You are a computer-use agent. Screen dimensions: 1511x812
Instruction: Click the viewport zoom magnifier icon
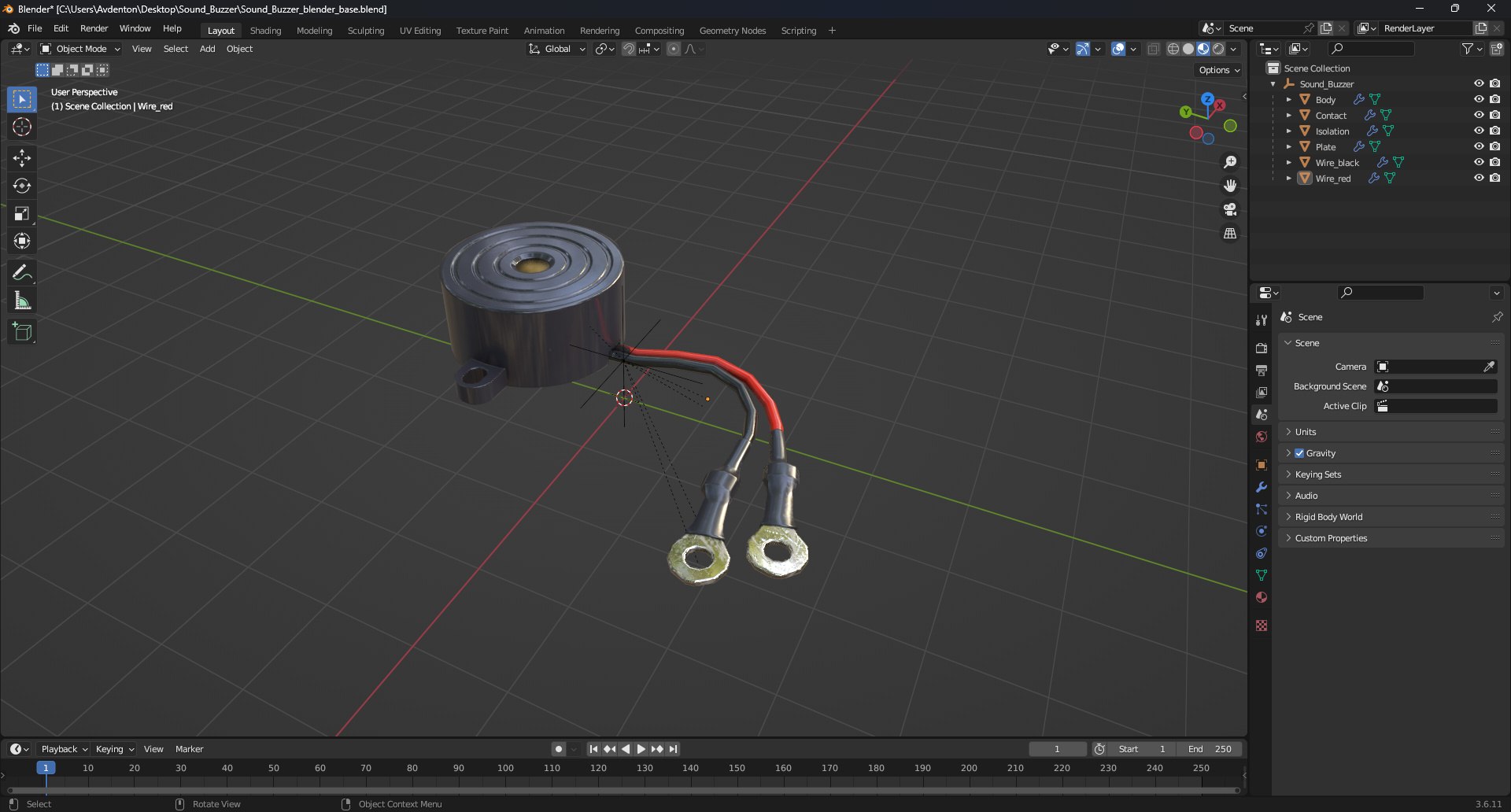click(1230, 162)
